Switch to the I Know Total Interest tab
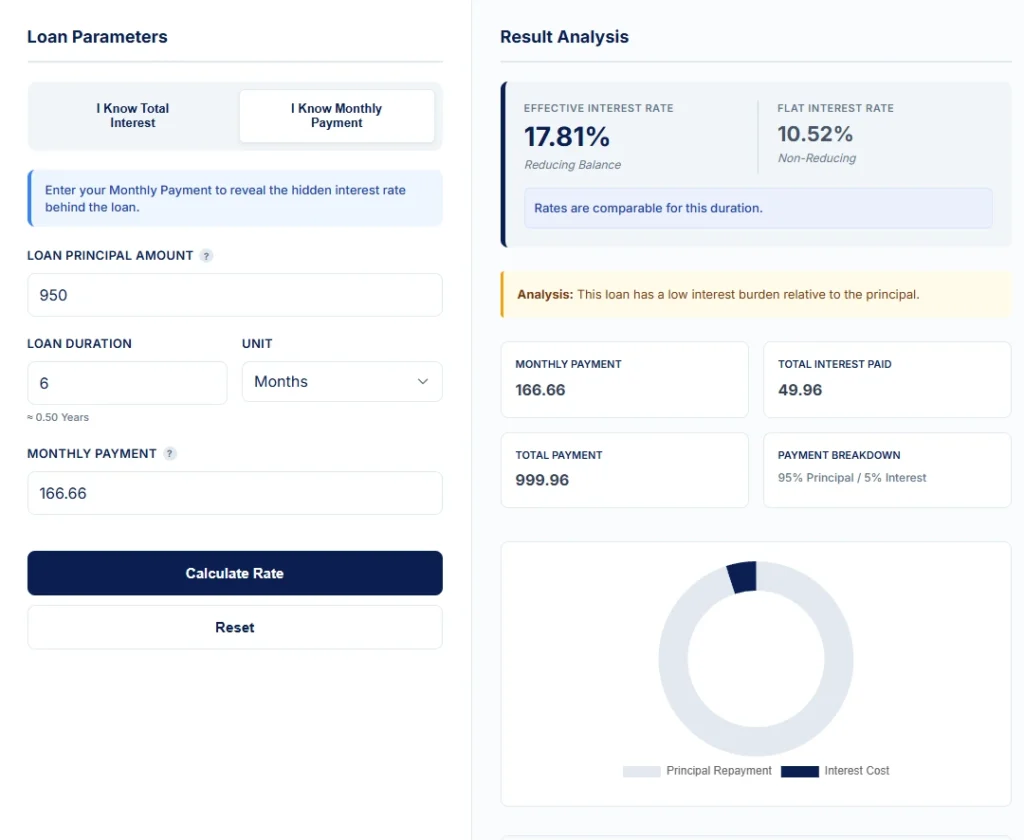Viewport: 1024px width, 840px height. point(133,115)
